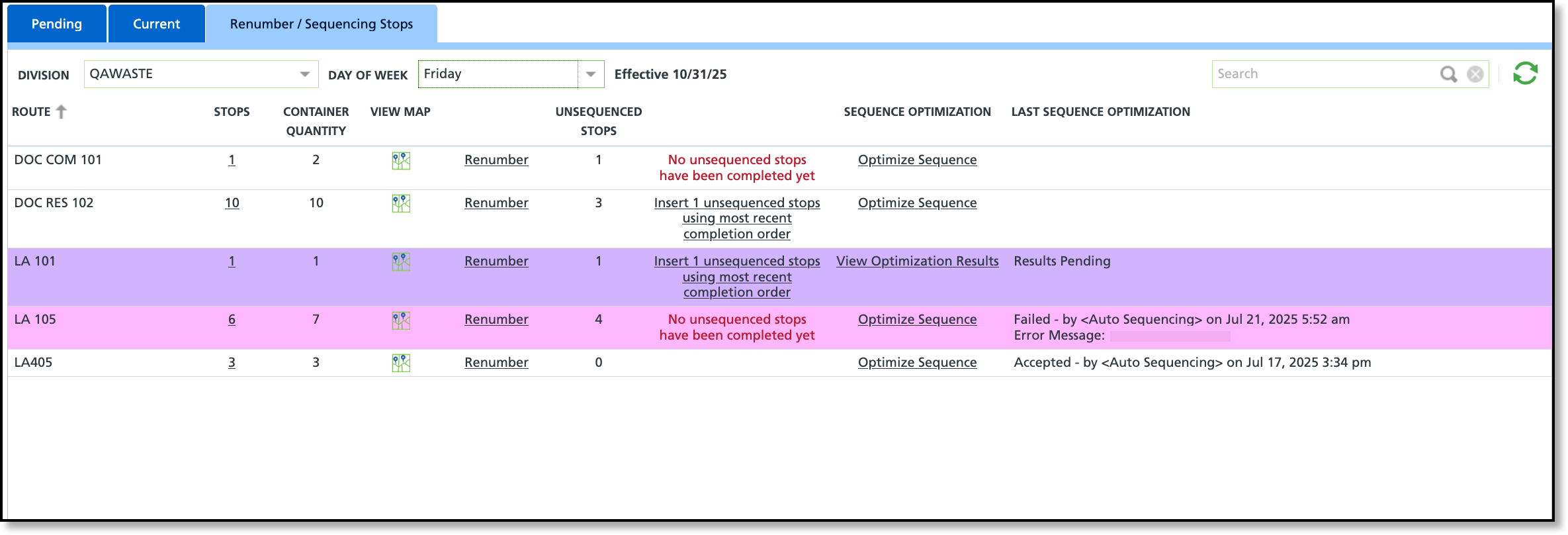Viewport: 1568px width, 535px height.
Task: Open the map for route LA405
Action: click(x=401, y=363)
